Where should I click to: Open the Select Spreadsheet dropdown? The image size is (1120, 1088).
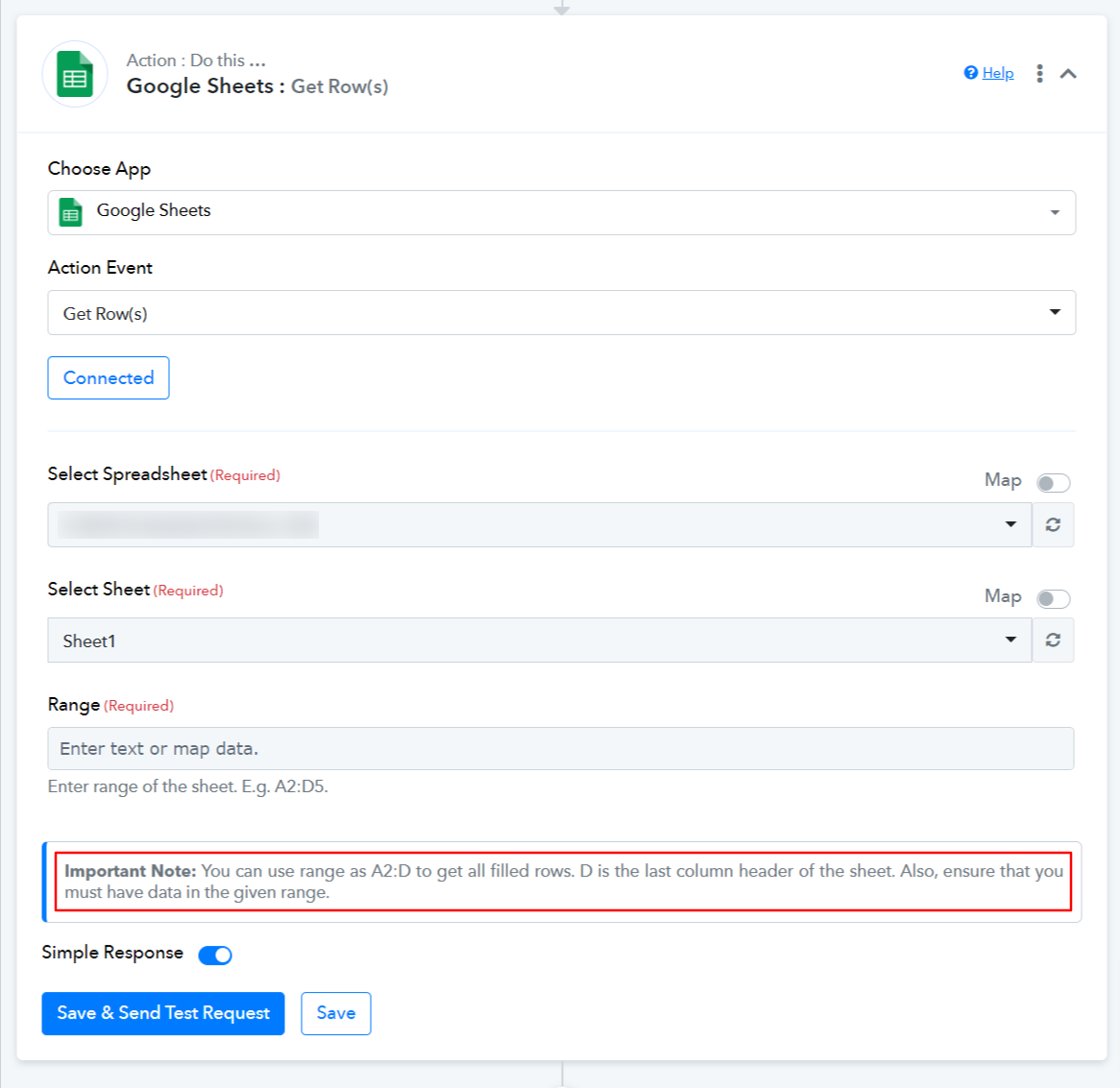[x=539, y=524]
